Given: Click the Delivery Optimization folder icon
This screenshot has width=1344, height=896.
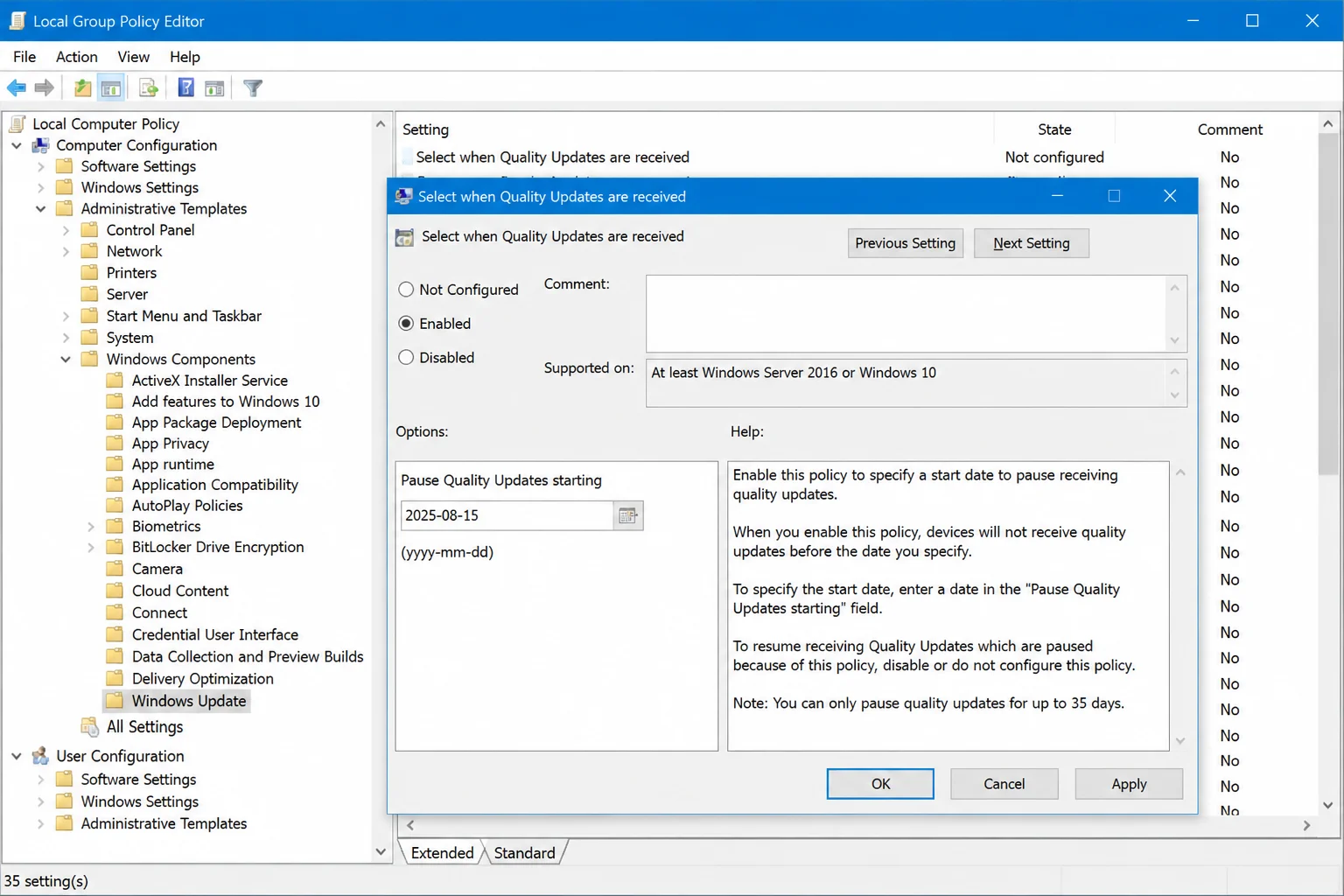Looking at the screenshot, I should click(115, 679).
